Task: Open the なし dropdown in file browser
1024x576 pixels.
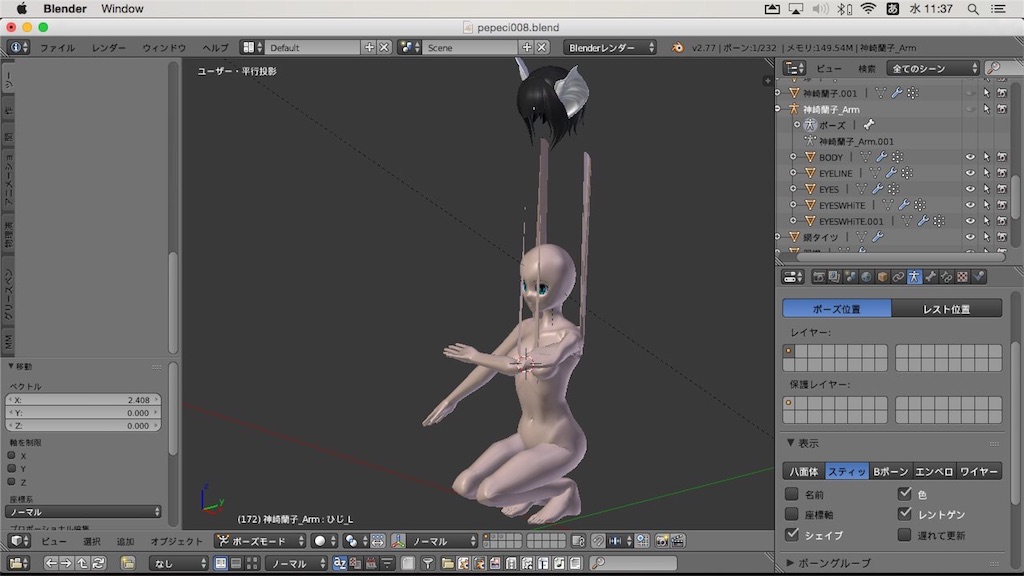Action: click(x=178, y=563)
